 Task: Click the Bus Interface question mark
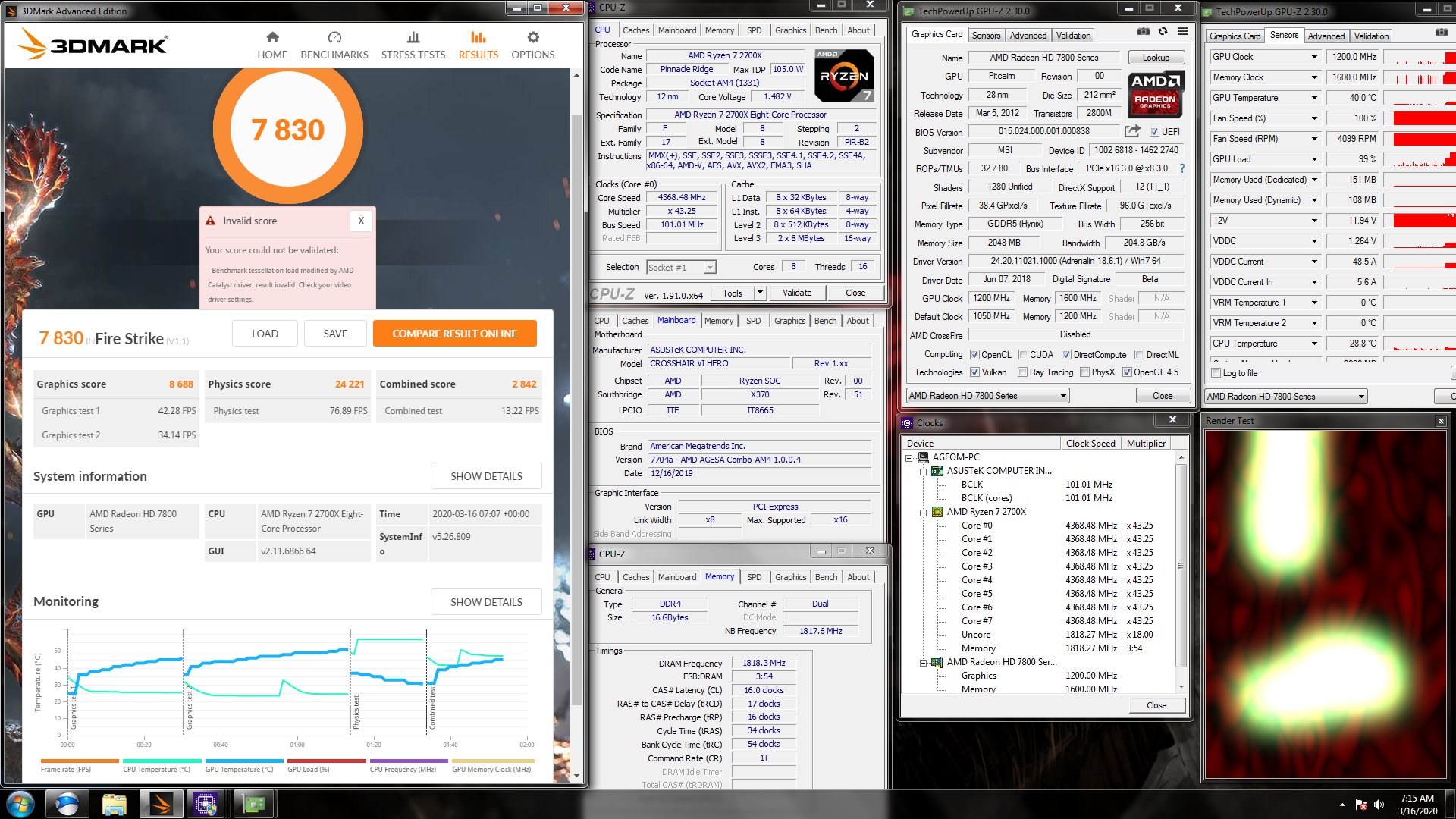click(x=1181, y=168)
